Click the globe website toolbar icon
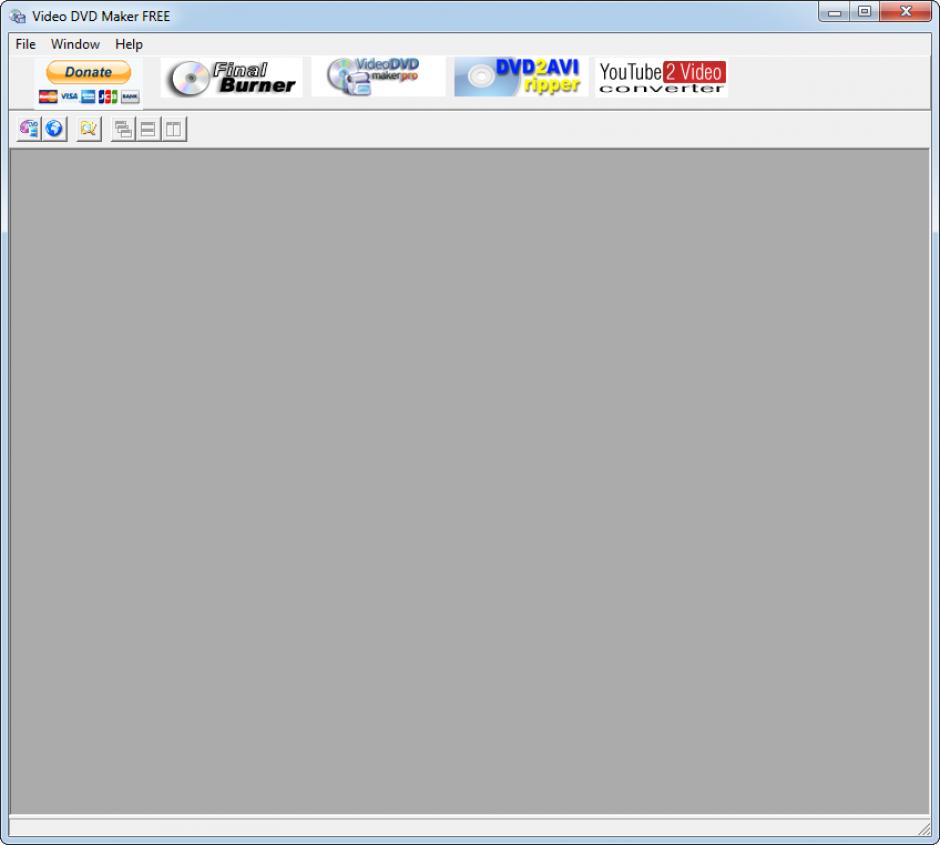940x845 pixels. point(54,129)
